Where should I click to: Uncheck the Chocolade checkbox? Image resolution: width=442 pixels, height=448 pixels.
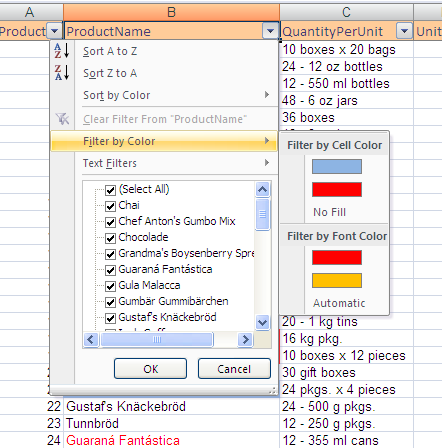pos(110,238)
